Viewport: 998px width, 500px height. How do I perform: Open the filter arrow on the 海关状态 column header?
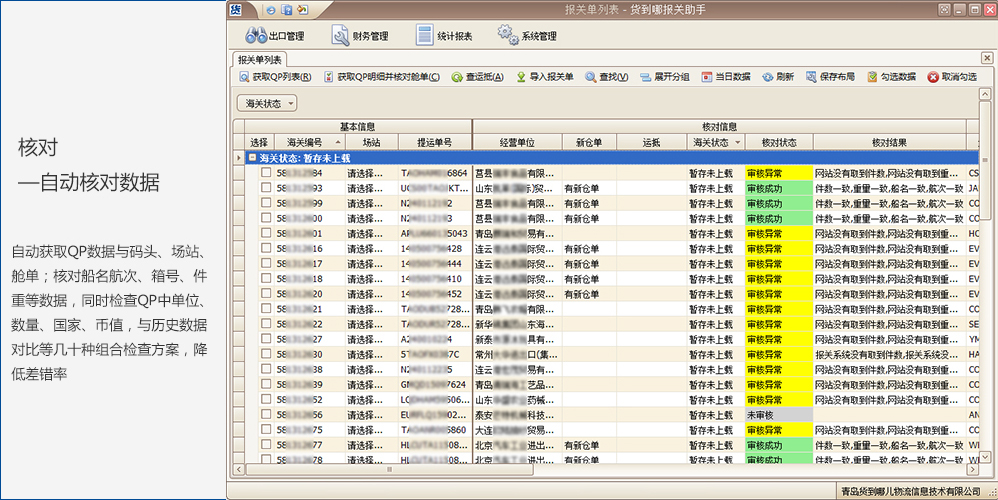738,142
